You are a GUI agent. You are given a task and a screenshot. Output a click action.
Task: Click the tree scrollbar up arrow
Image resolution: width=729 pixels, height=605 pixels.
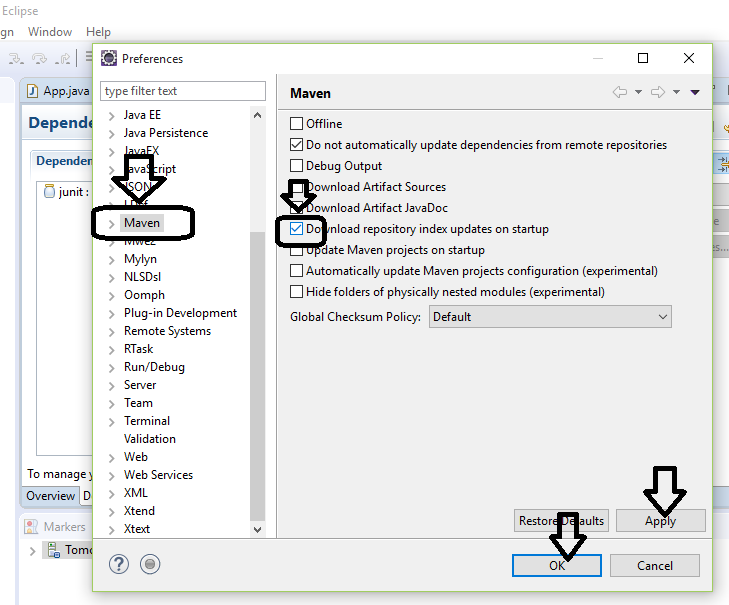tap(257, 115)
